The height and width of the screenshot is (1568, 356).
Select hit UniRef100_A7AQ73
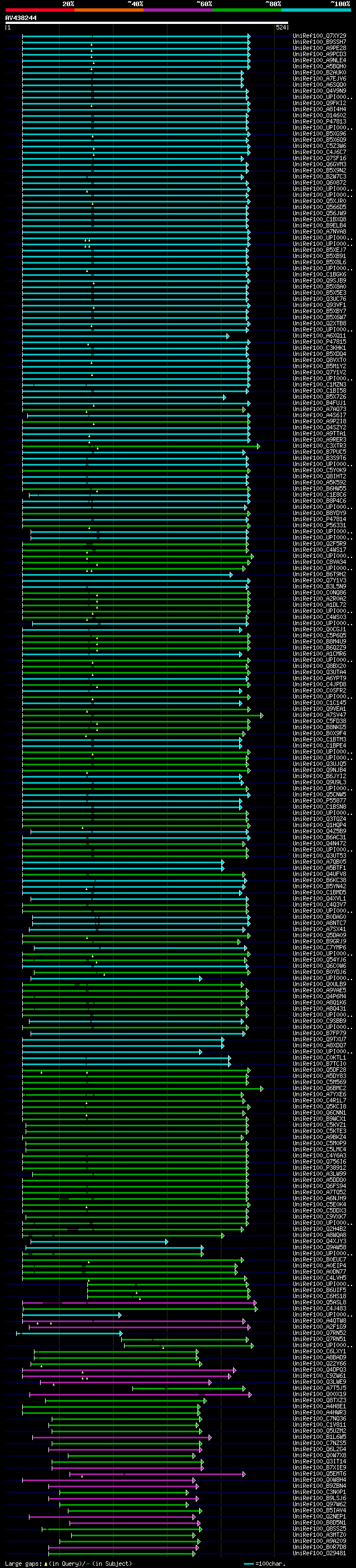[x=319, y=409]
